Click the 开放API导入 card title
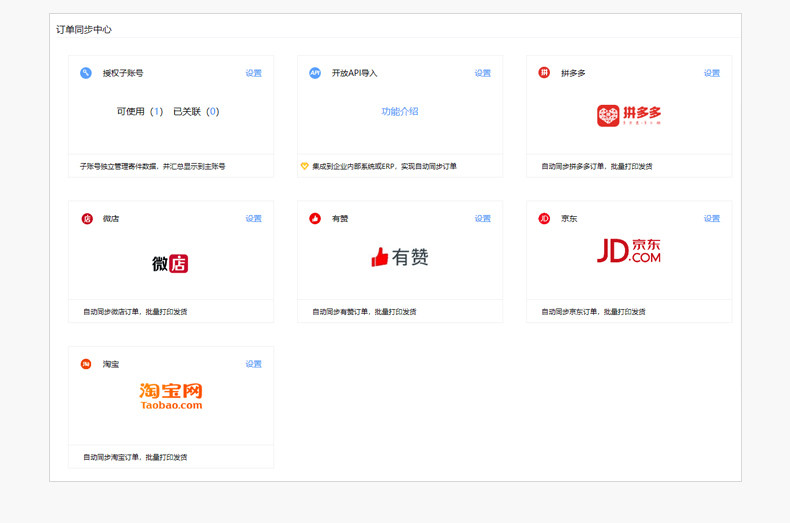Image resolution: width=790 pixels, height=523 pixels. pyautogui.click(x=355, y=73)
